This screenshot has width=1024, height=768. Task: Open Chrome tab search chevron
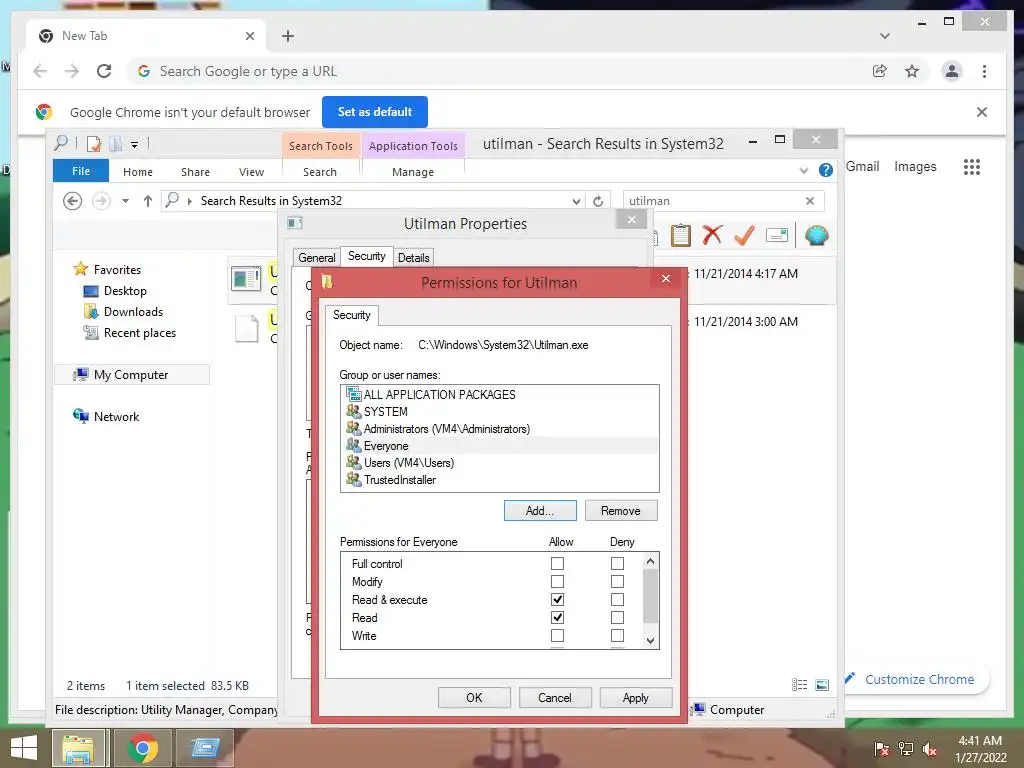[x=884, y=36]
